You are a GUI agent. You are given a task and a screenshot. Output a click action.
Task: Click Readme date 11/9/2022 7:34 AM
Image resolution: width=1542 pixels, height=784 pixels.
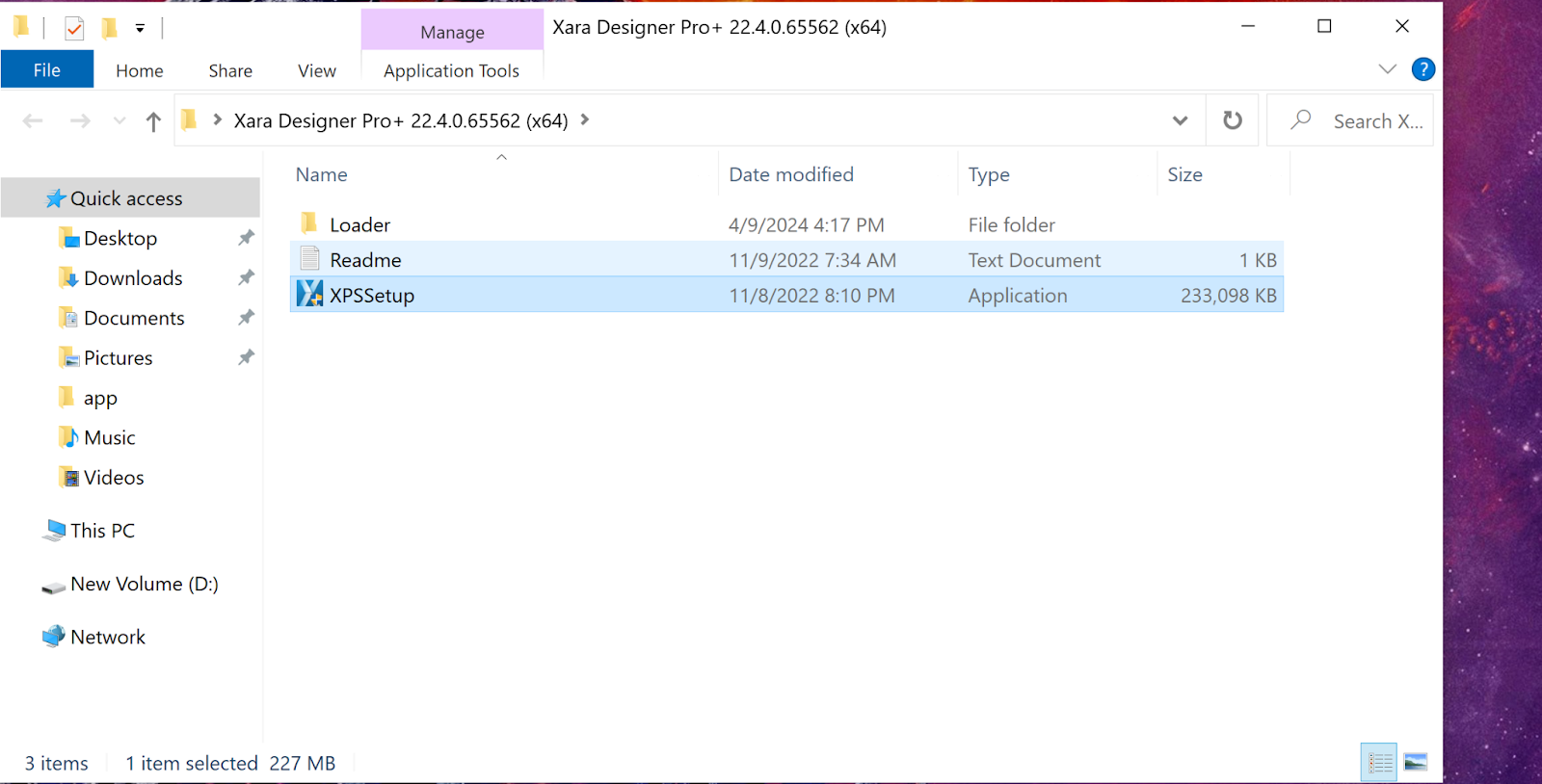[x=812, y=260]
